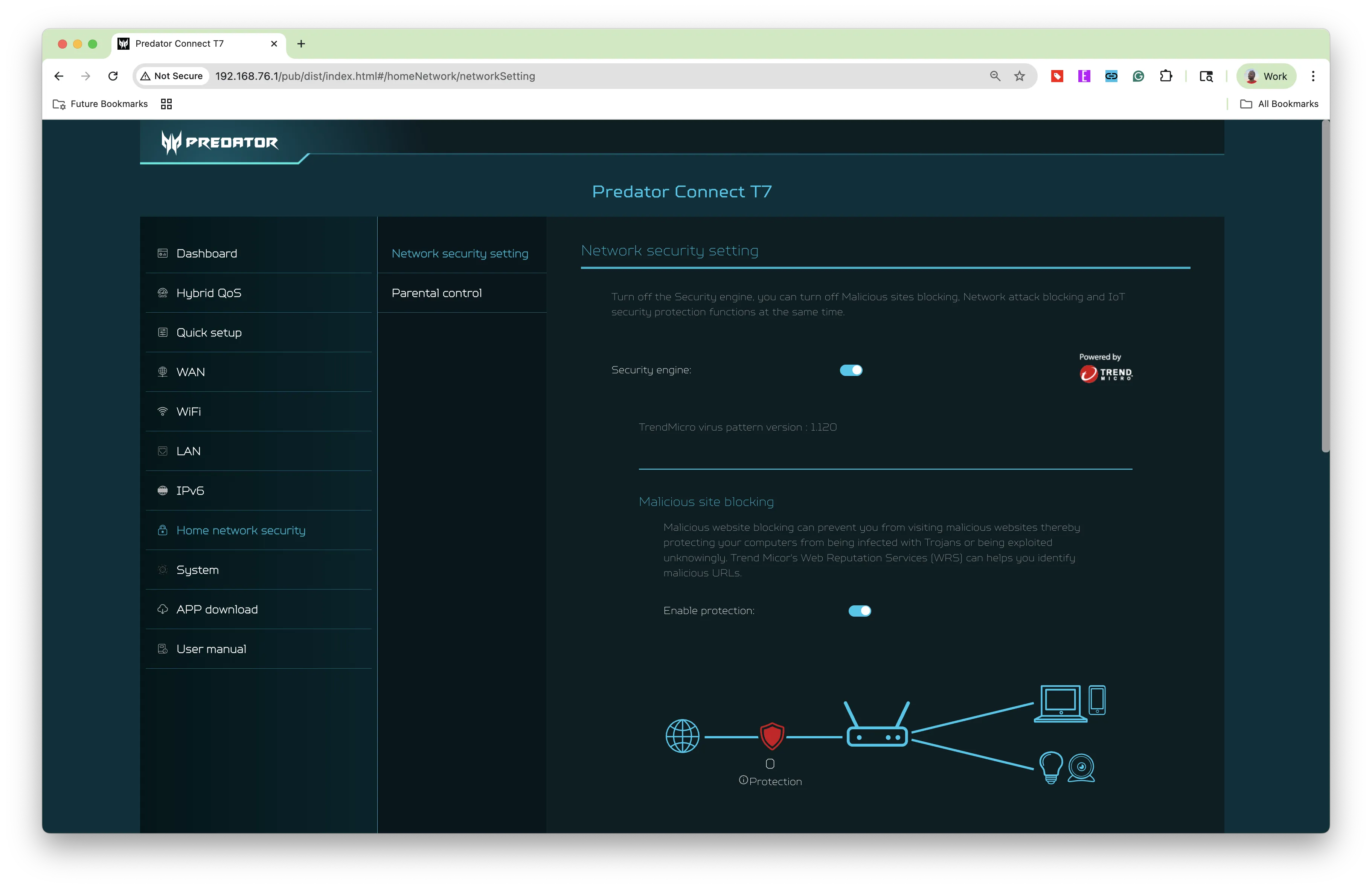
Task: Open the Future Bookmarks folder
Action: [100, 104]
